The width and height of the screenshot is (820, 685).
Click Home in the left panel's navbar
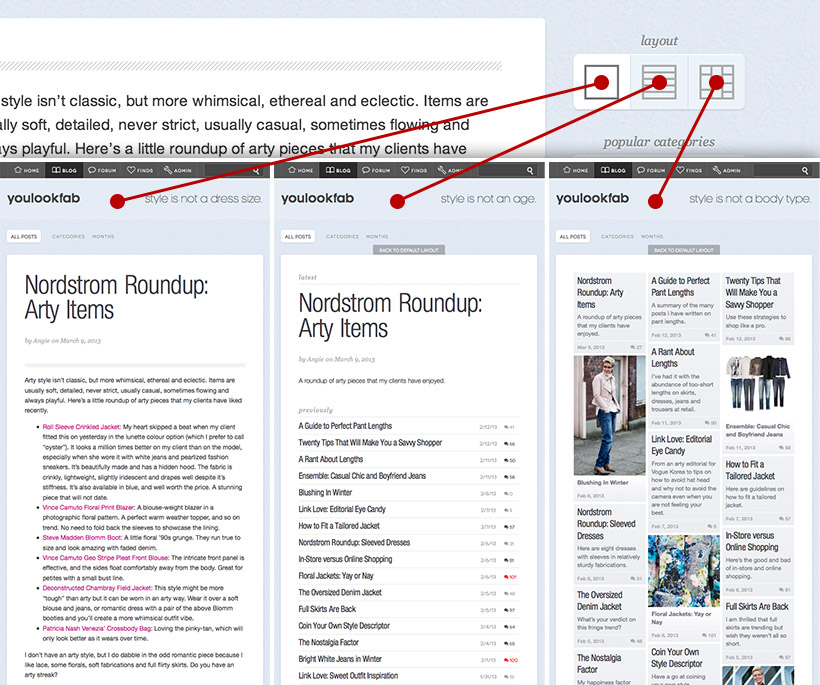tap(26, 171)
